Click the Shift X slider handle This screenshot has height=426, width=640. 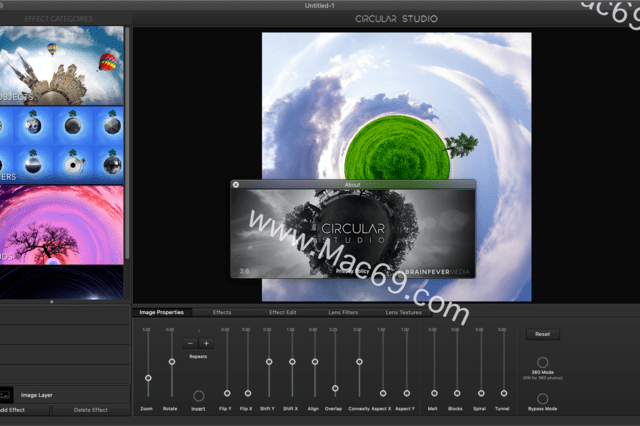click(x=292, y=362)
